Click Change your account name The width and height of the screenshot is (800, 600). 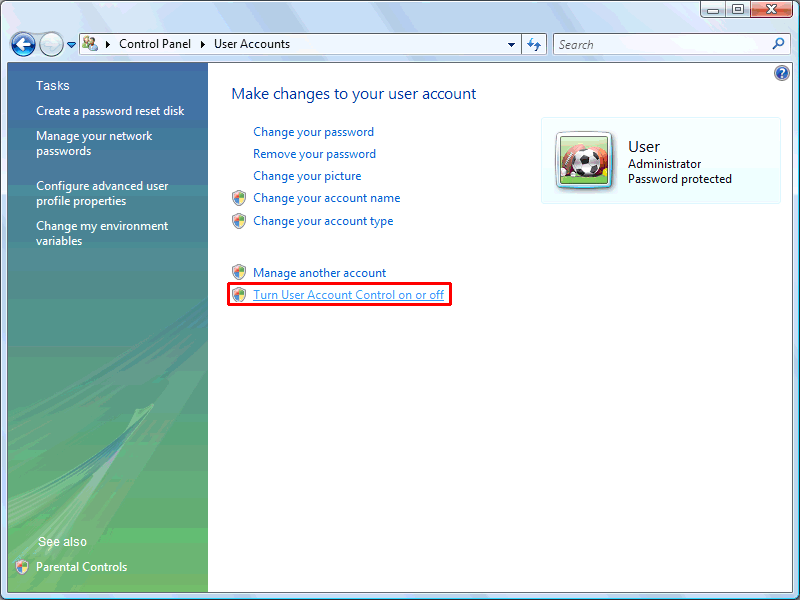[x=327, y=198]
